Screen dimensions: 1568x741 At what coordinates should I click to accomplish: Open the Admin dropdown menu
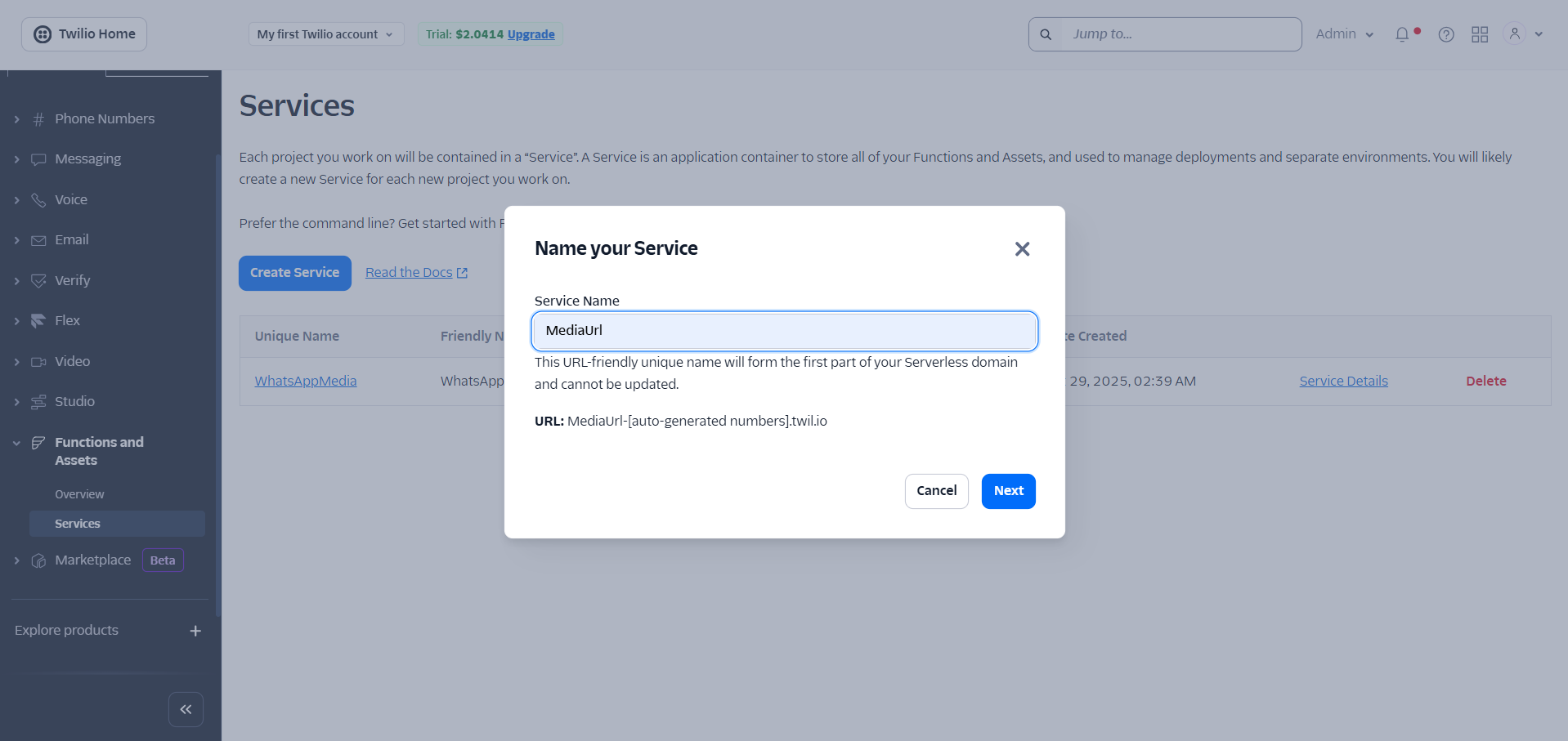[x=1344, y=34]
